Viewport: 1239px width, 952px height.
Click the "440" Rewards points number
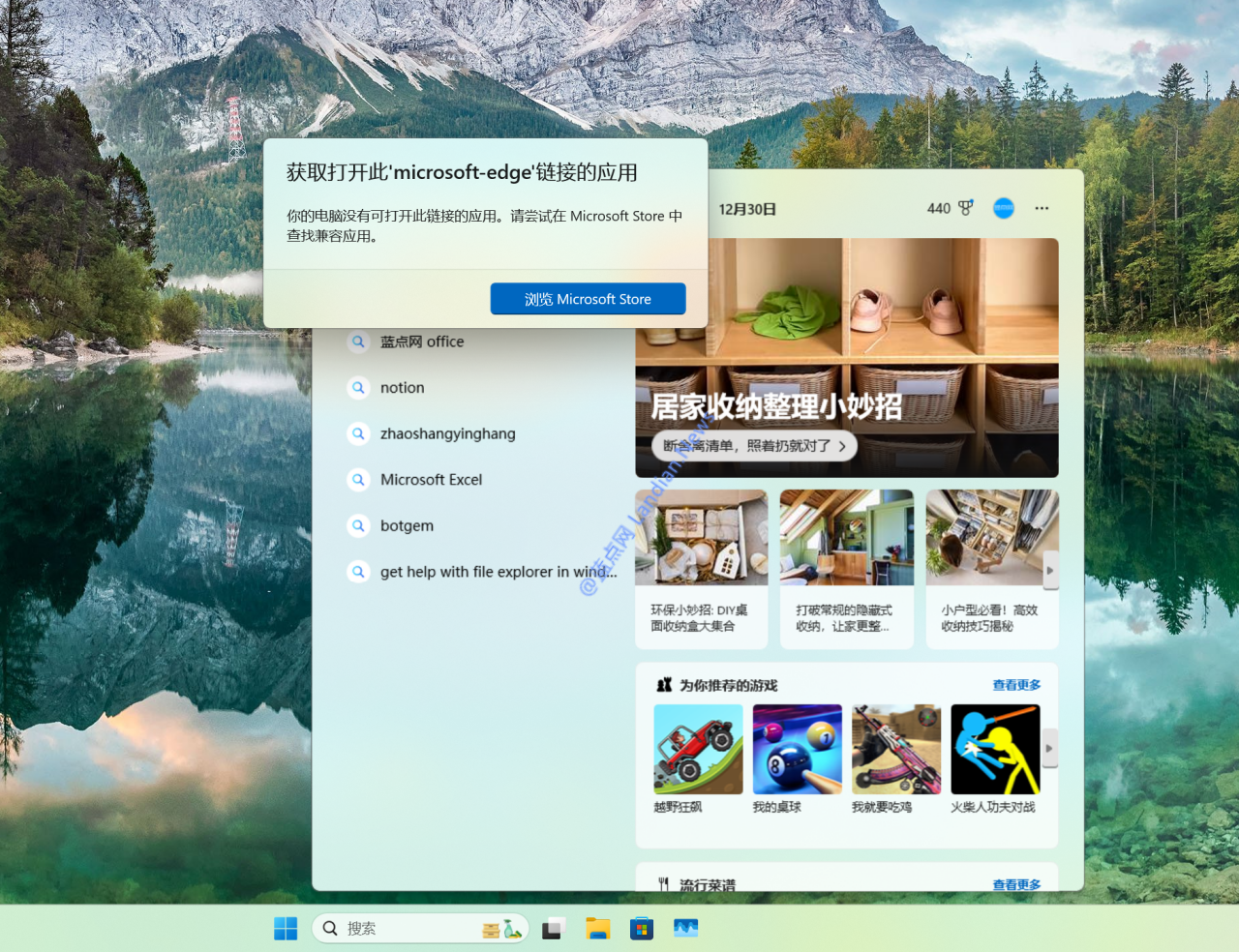[939, 208]
